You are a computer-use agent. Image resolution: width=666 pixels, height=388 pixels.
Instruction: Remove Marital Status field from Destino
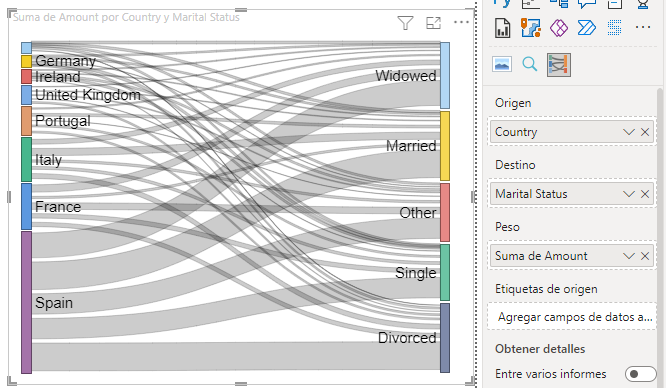click(645, 194)
